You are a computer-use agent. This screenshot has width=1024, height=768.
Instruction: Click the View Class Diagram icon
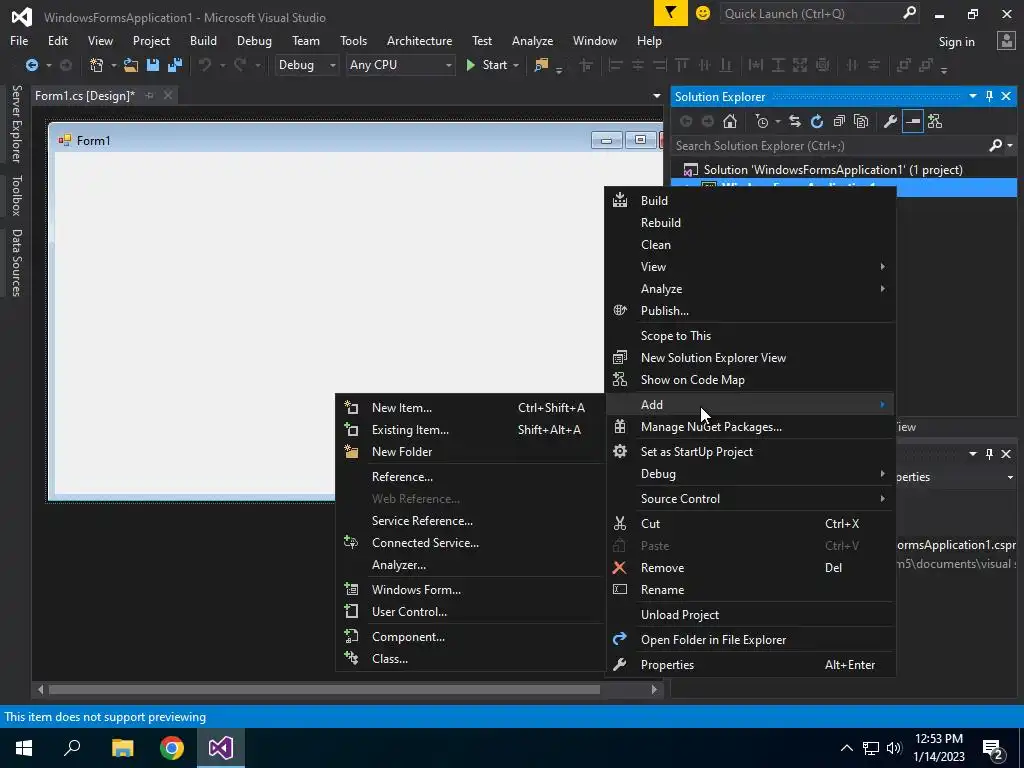[935, 121]
